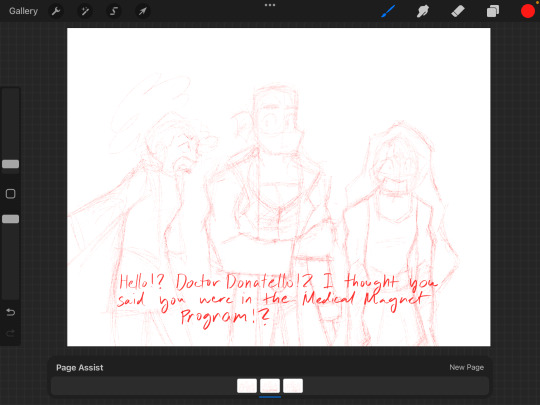Screen dimensions: 540x405
Task: Select the Eraser tool
Action: (458, 11)
